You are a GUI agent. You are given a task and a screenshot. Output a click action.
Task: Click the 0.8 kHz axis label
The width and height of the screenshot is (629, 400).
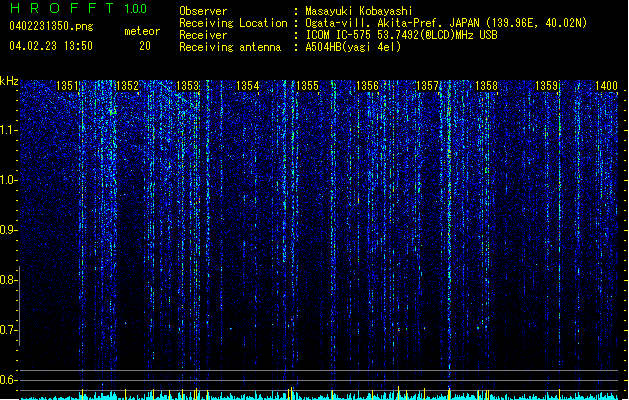[8, 280]
